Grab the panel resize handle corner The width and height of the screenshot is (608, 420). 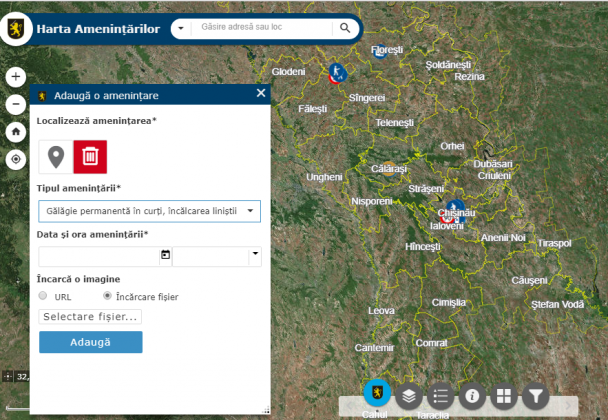pyautogui.click(x=266, y=410)
